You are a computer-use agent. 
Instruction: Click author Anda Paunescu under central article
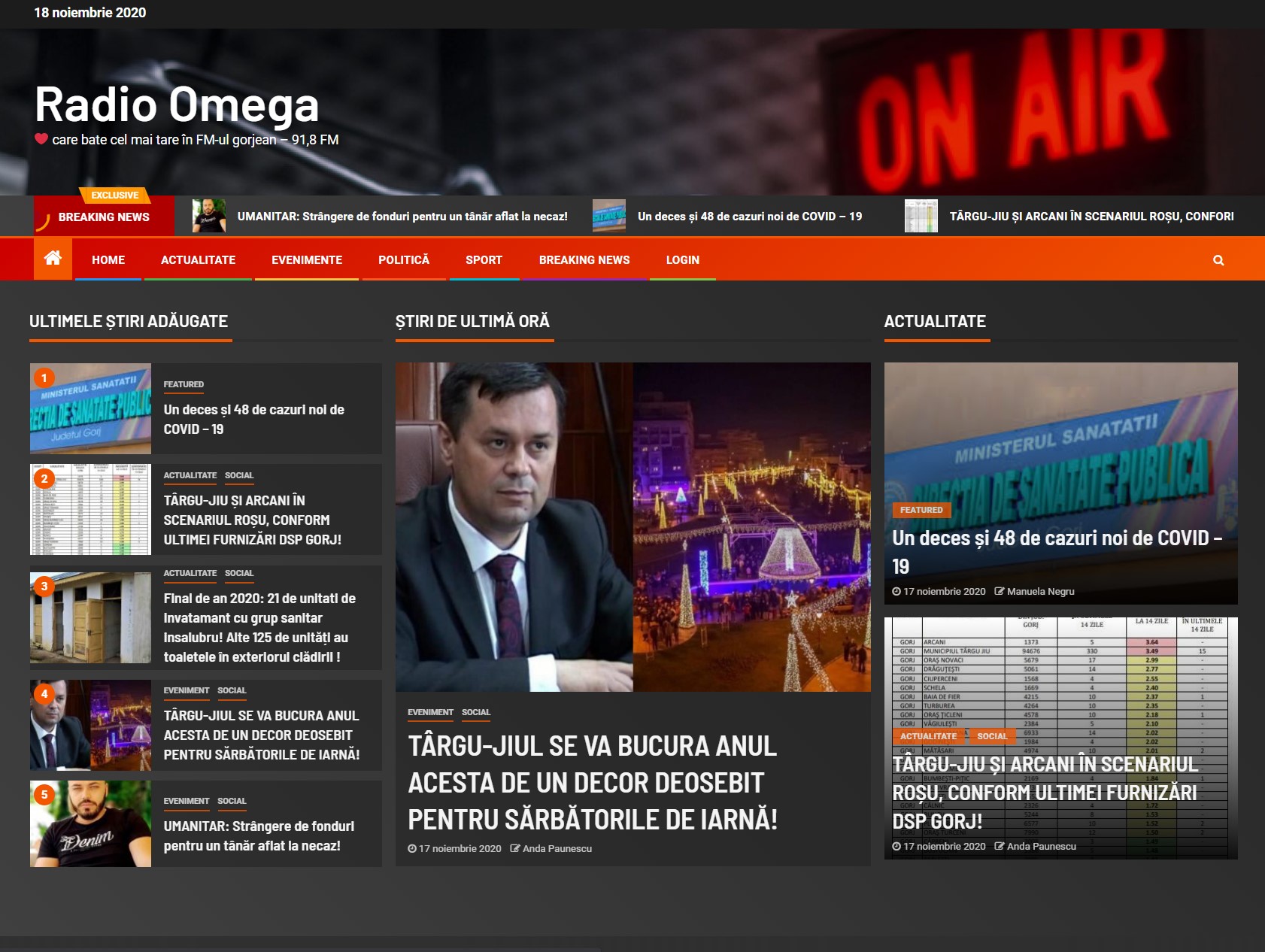click(x=557, y=848)
